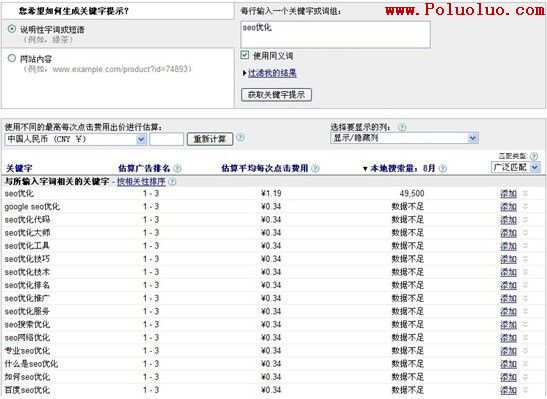Open the 过滤我的结果 link
Image resolution: width=547 pixels, height=399 pixels.
[272, 73]
